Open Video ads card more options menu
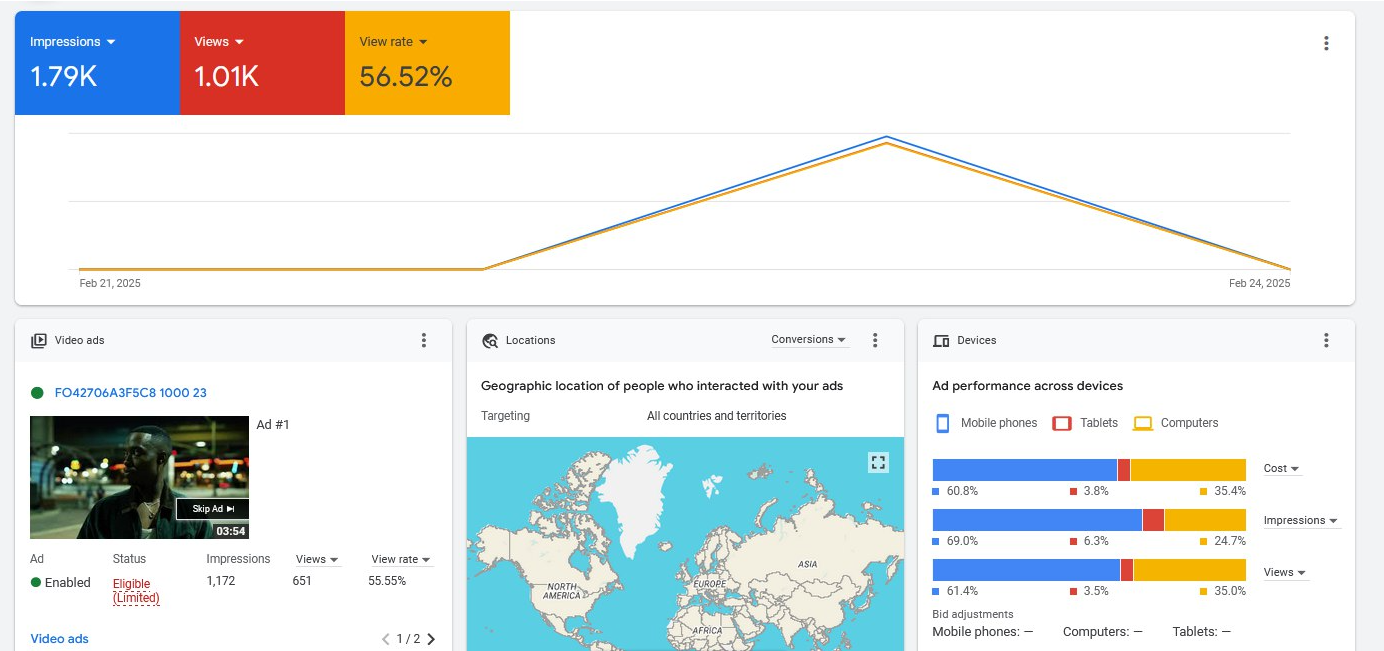Viewport: 1384px width, 651px height. coord(423,340)
